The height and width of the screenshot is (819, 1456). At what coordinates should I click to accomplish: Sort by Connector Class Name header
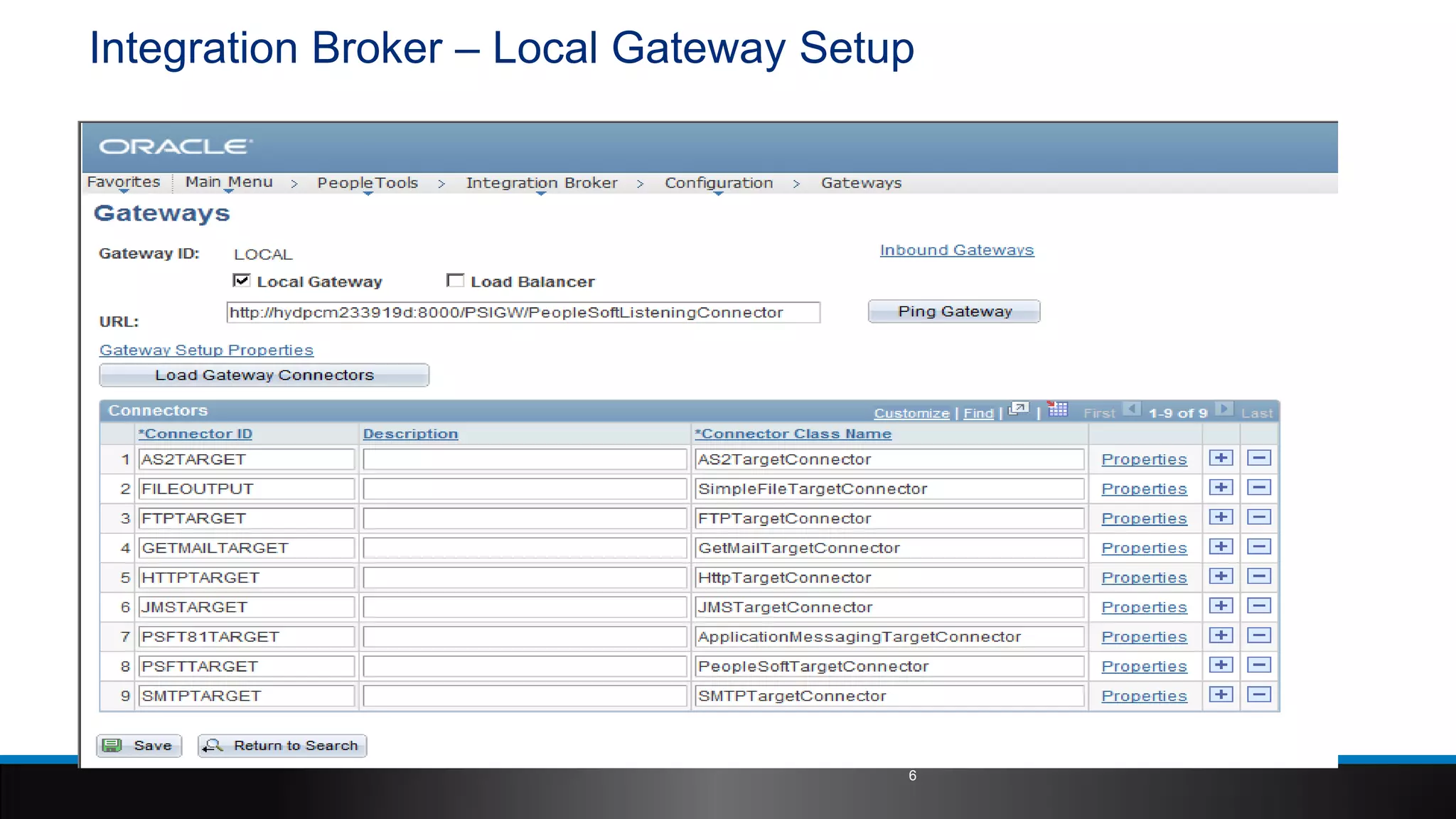click(x=793, y=434)
